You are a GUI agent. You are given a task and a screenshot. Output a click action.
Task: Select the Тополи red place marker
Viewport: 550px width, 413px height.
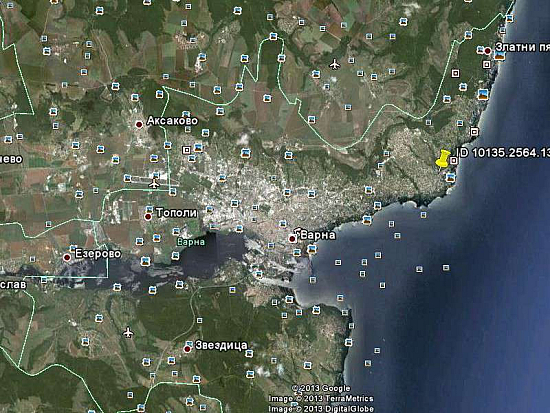point(148,217)
